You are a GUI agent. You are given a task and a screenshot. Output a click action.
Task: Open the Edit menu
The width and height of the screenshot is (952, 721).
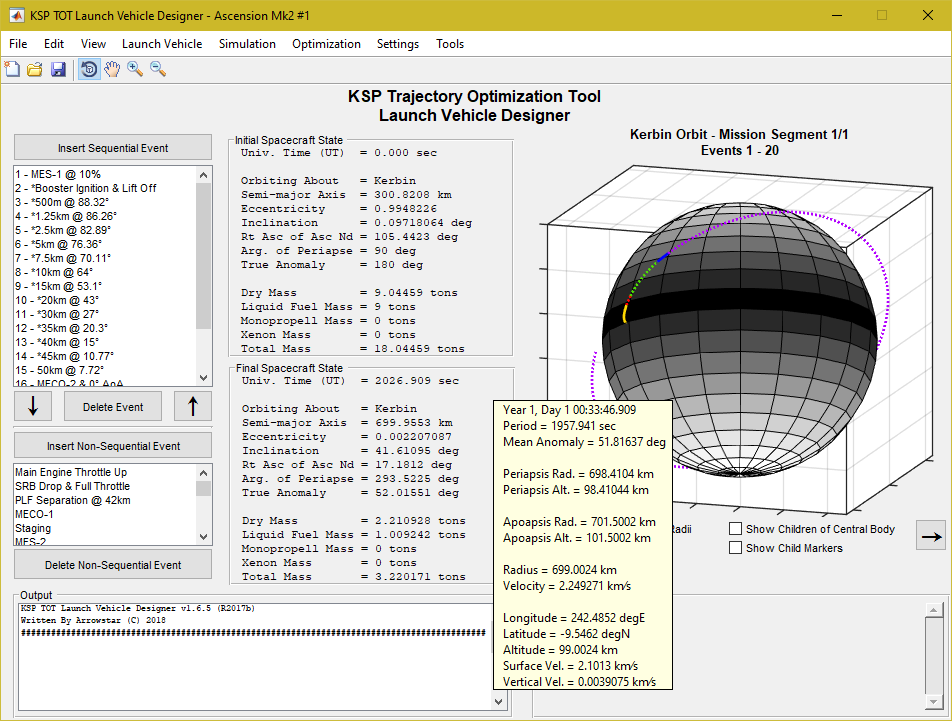pyautogui.click(x=53, y=44)
